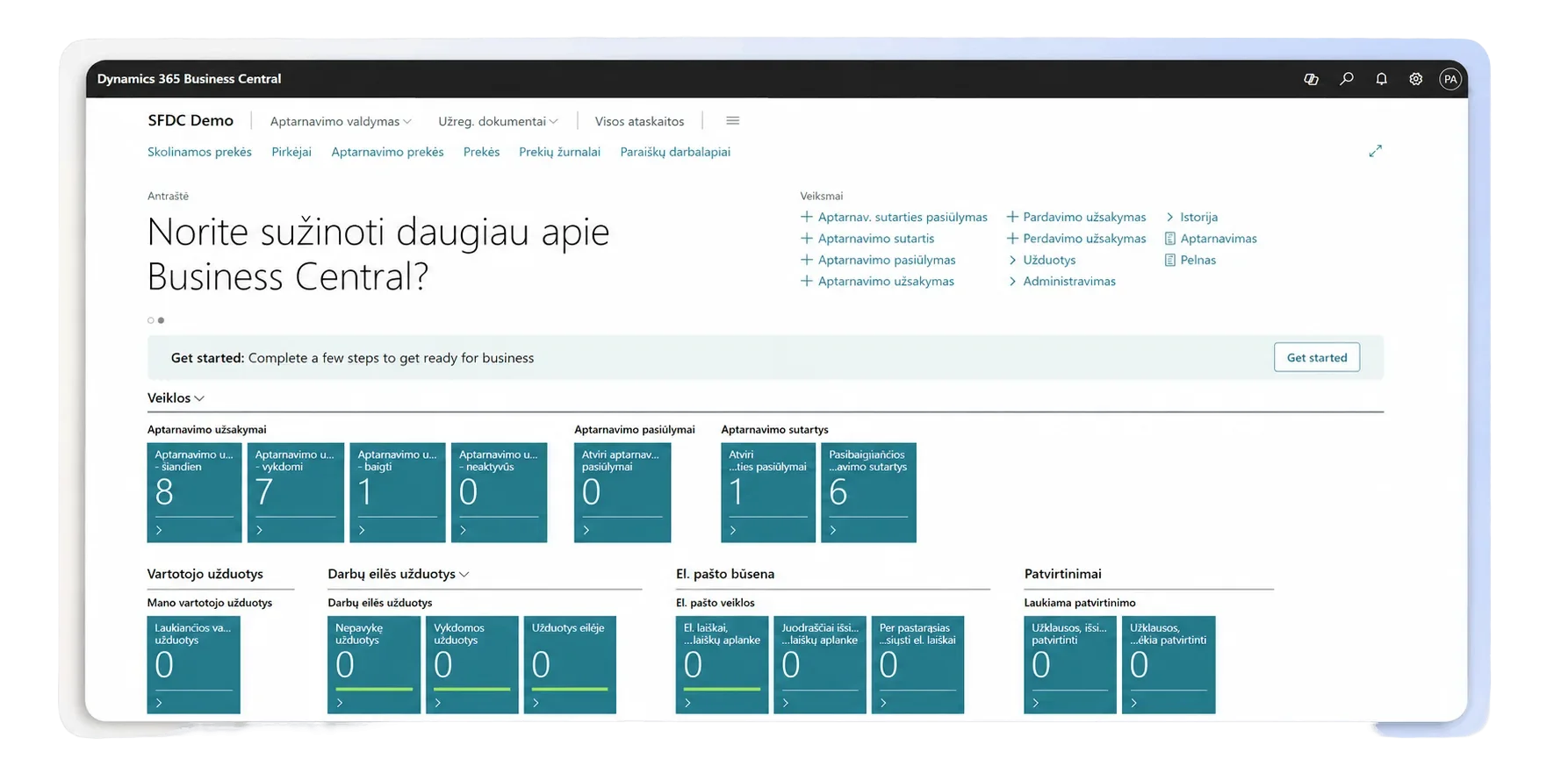Open the Prekės list

pos(481,152)
